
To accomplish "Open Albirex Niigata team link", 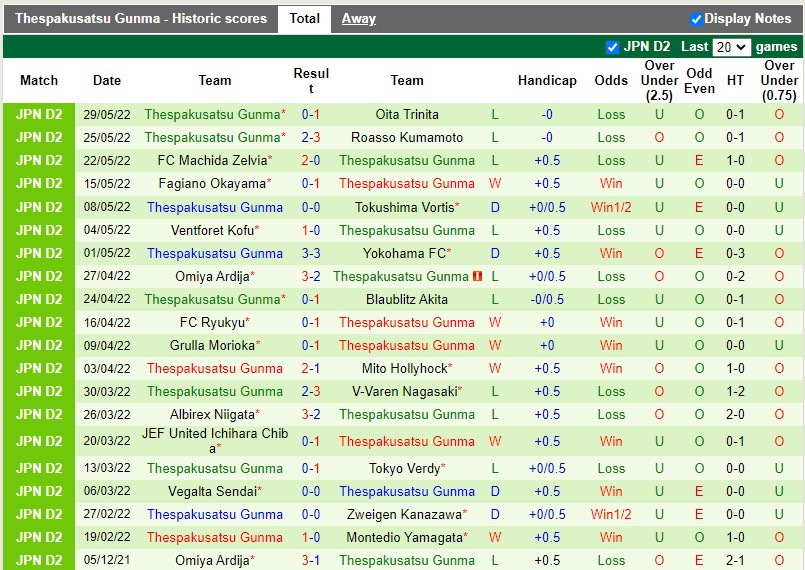I will [x=213, y=414].
